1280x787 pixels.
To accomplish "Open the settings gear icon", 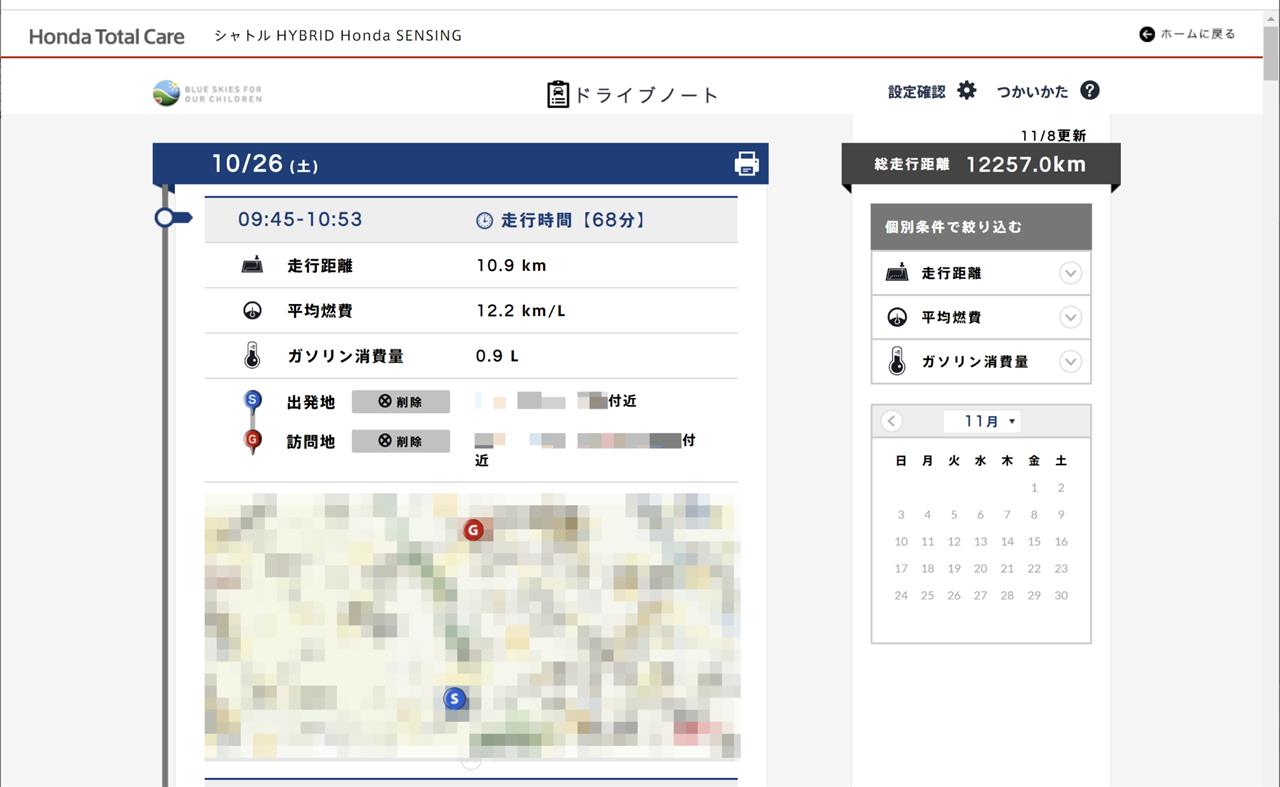I will pos(966,90).
